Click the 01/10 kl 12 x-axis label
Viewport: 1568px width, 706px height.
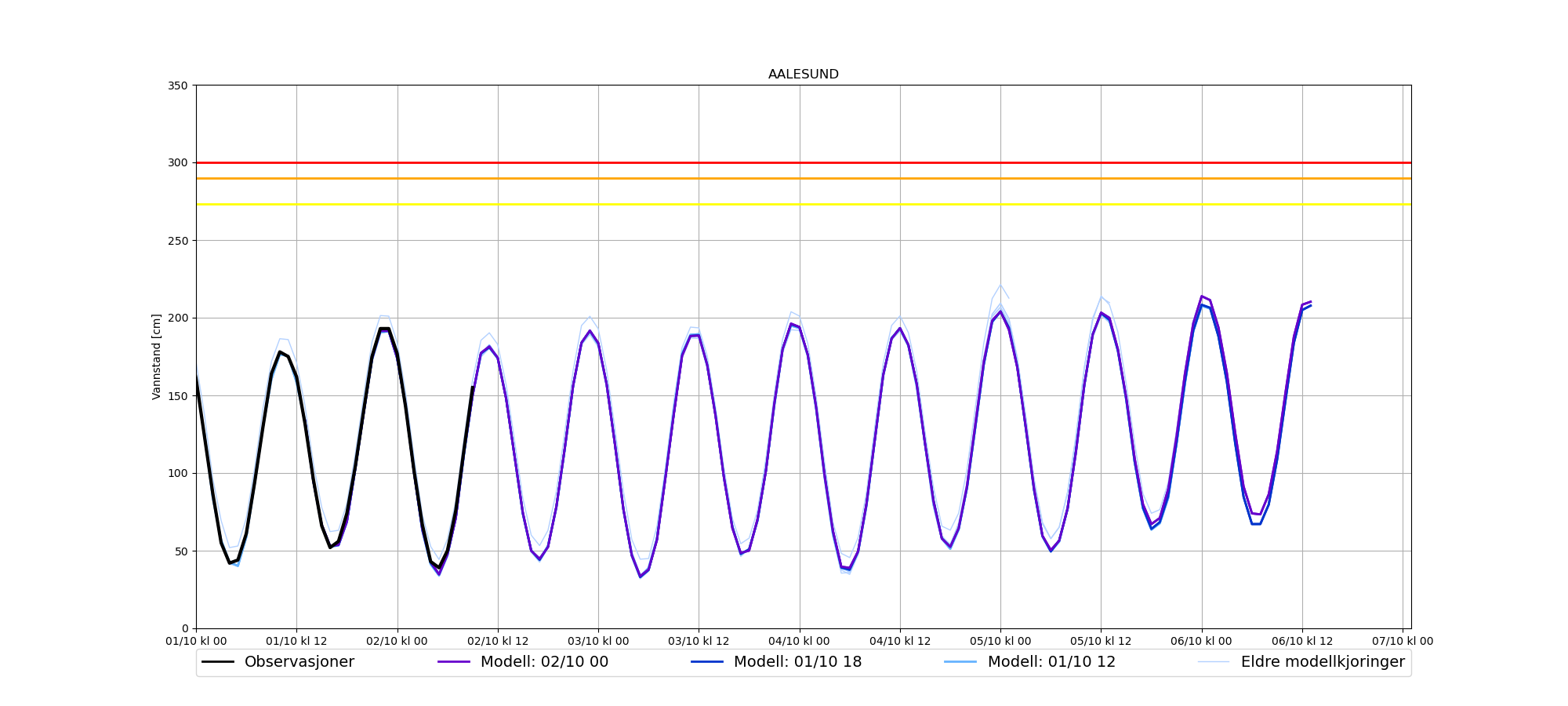click(296, 642)
